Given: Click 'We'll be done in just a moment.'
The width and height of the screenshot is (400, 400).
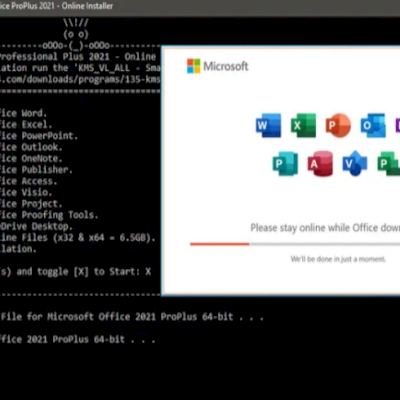Looking at the screenshot, I should pos(338,259).
